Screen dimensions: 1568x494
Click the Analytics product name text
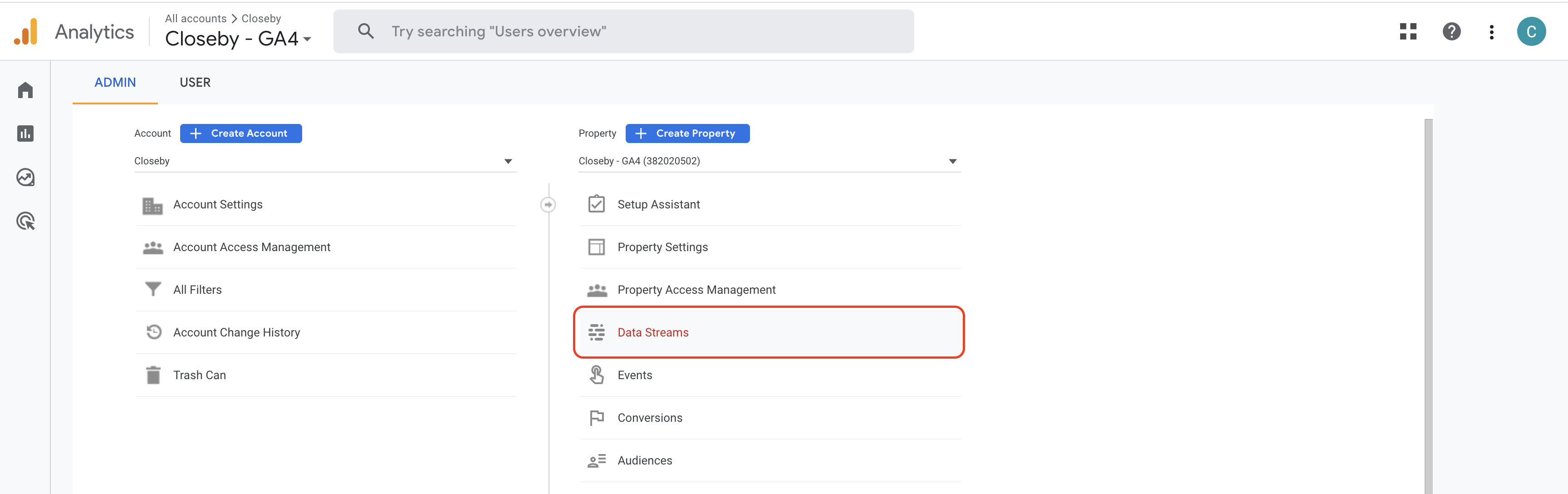pos(94,32)
